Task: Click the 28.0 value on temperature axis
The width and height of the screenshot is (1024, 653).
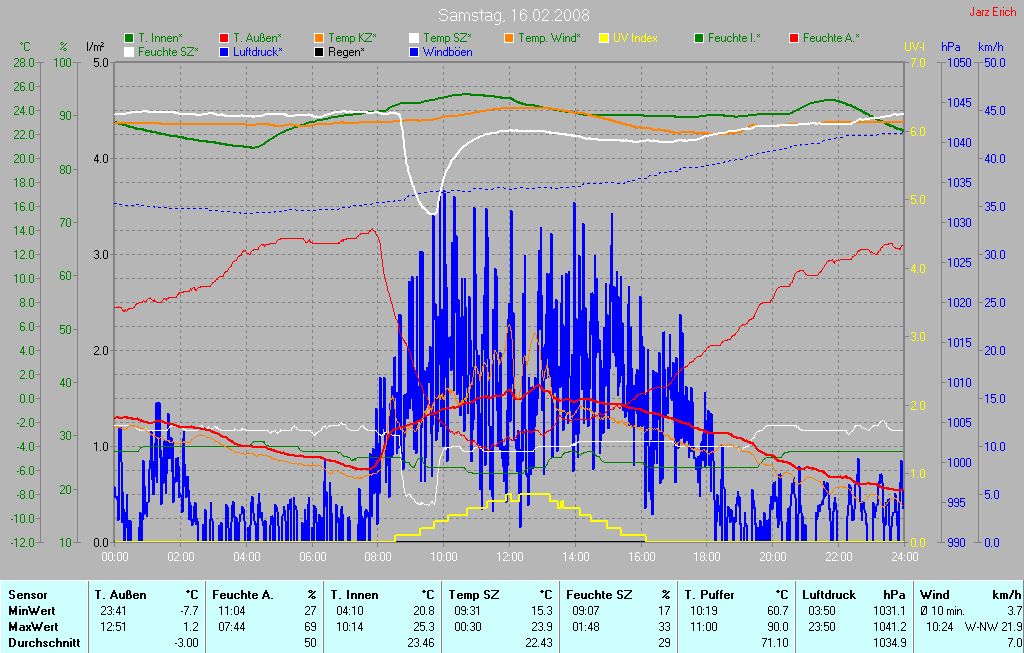Action: (x=24, y=63)
